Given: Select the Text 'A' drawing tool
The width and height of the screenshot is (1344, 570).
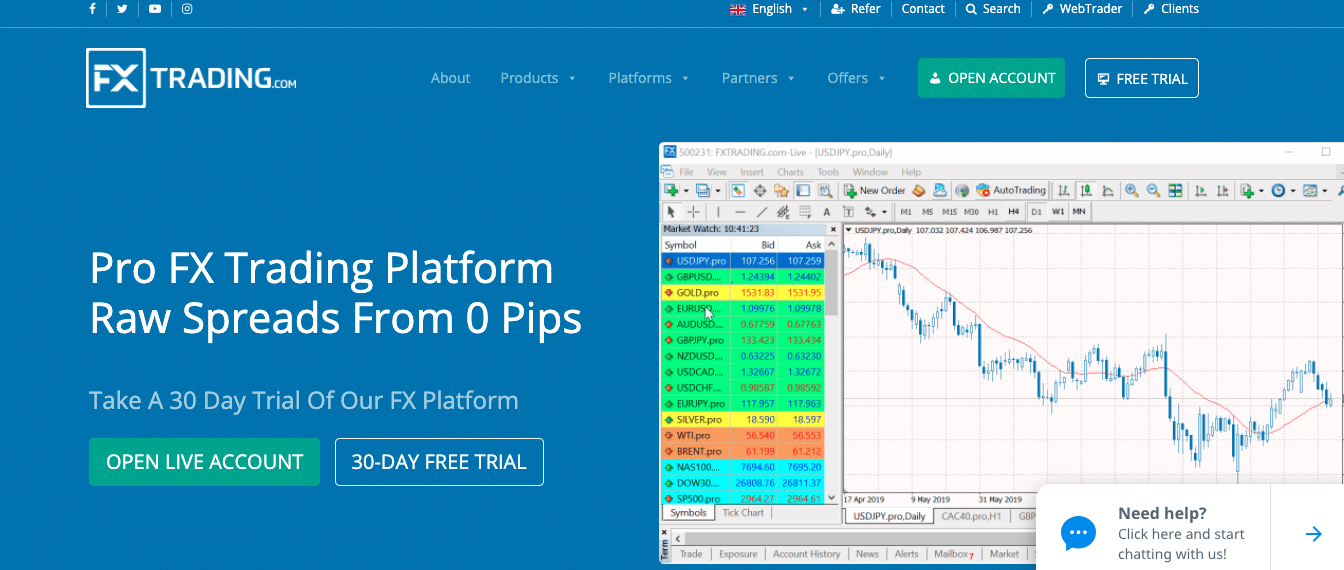Looking at the screenshot, I should 826,211.
